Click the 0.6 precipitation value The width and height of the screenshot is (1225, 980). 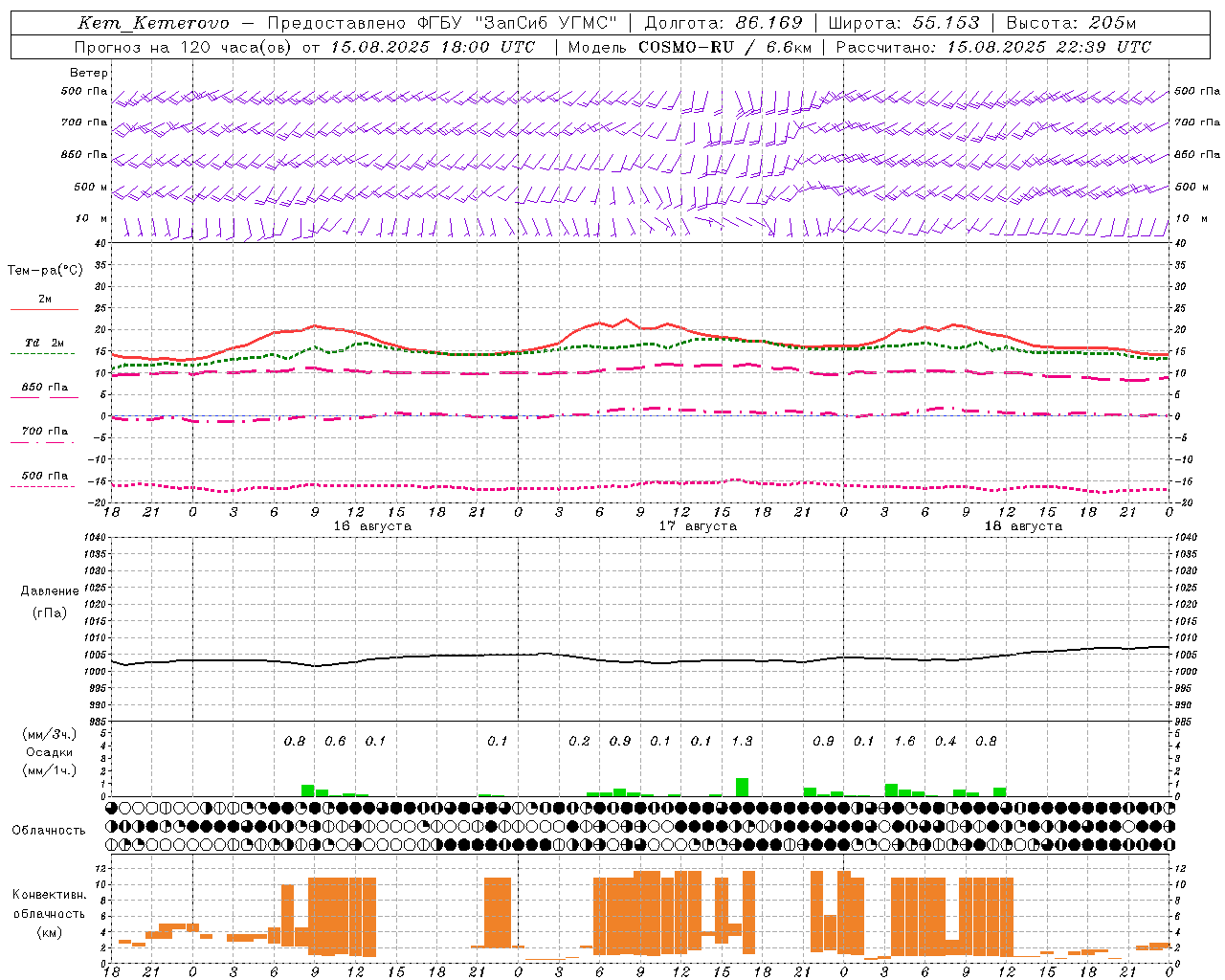[x=335, y=741]
